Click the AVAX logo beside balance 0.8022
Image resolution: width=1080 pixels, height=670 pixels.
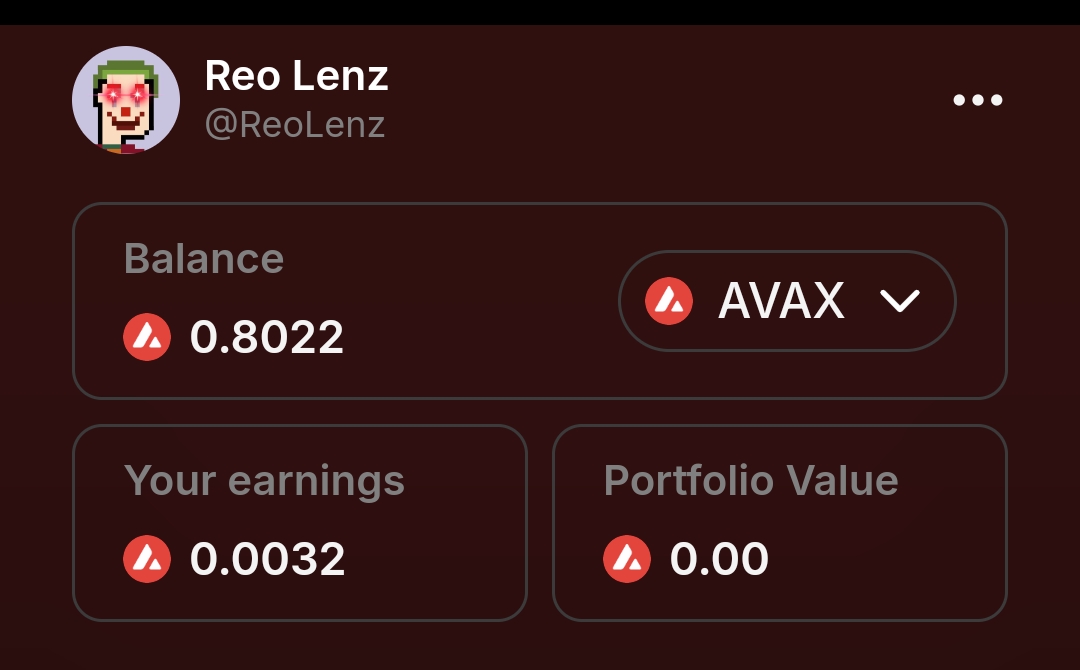[x=147, y=338]
